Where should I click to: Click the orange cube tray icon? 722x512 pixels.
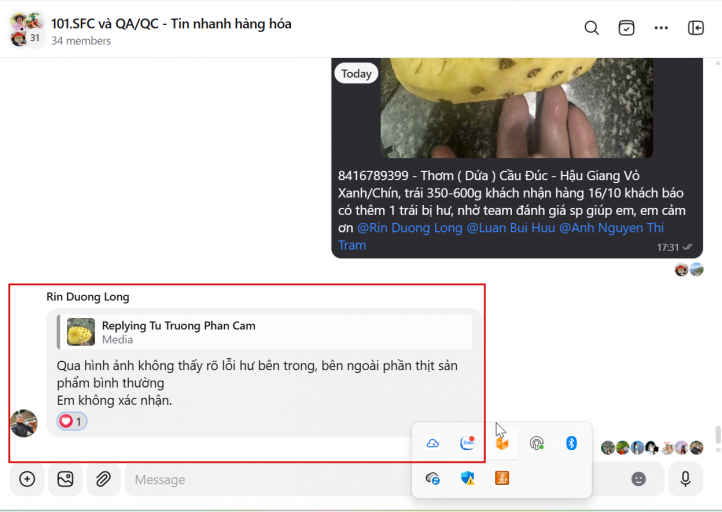(x=502, y=444)
